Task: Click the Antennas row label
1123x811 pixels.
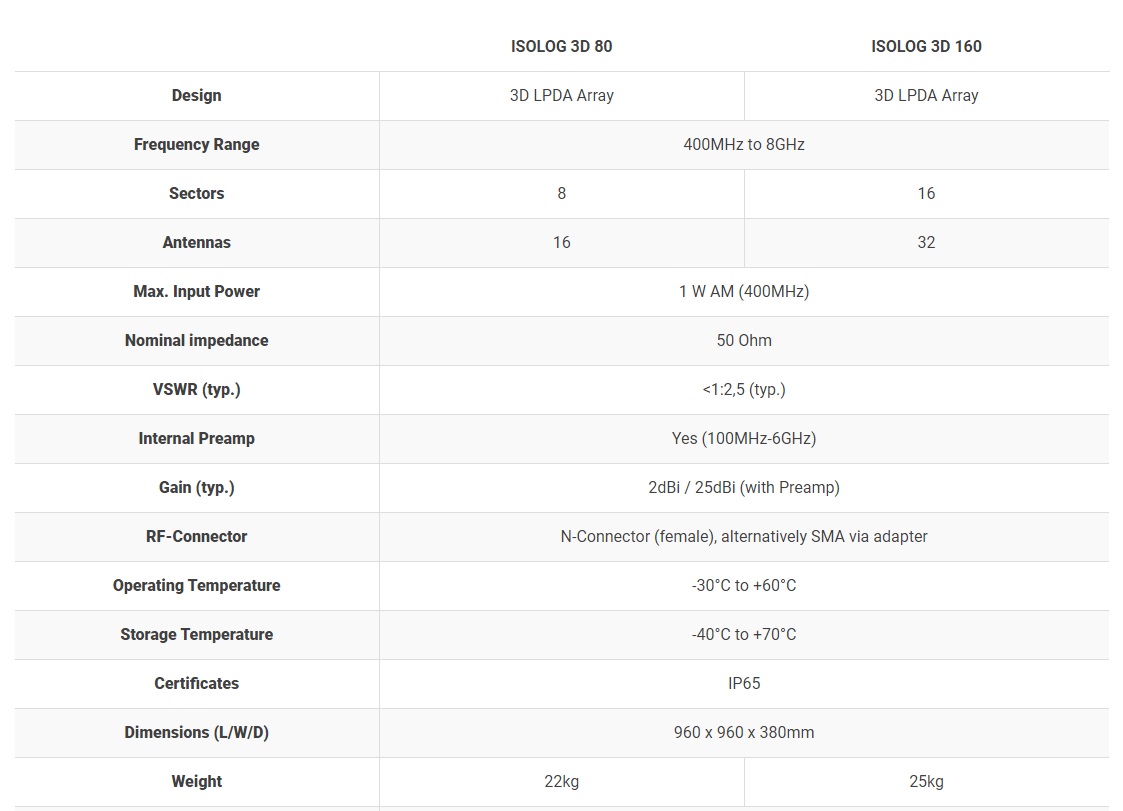Action: [x=196, y=242]
